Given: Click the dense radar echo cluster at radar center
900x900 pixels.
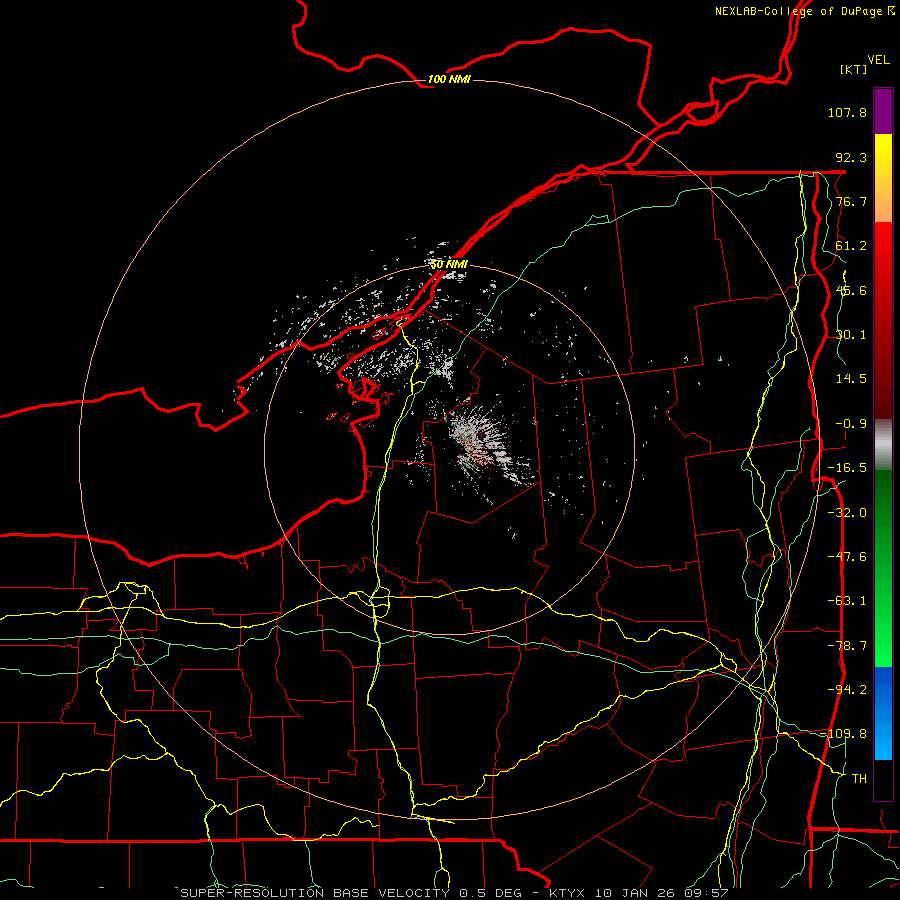Looking at the screenshot, I should [x=479, y=441].
